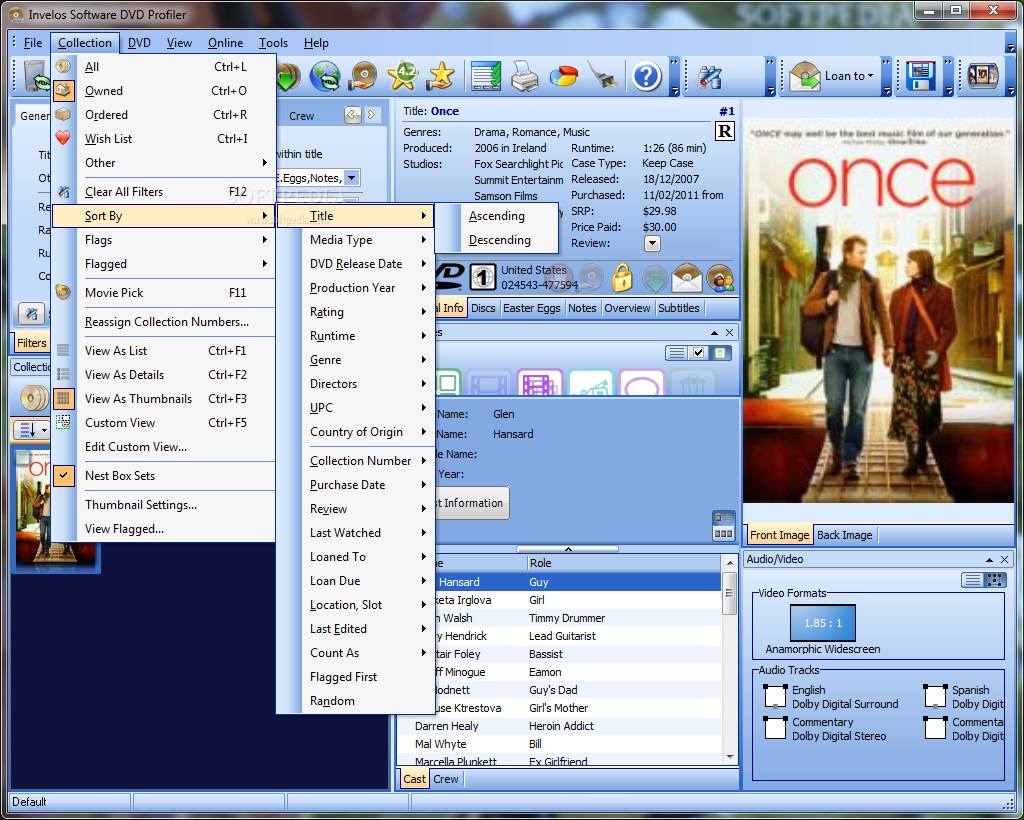Click the cast list scroll up arrow

[x=729, y=563]
